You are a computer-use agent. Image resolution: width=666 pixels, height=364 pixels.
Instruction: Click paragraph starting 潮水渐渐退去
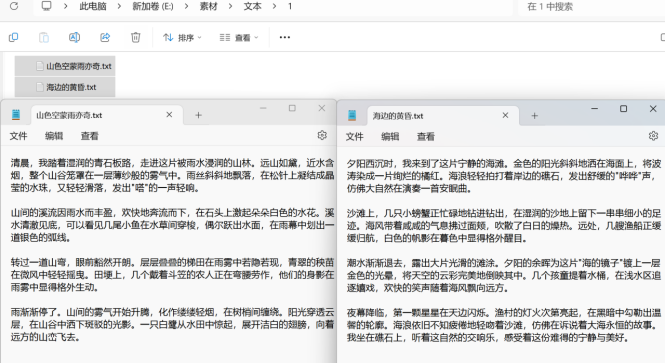point(504,275)
